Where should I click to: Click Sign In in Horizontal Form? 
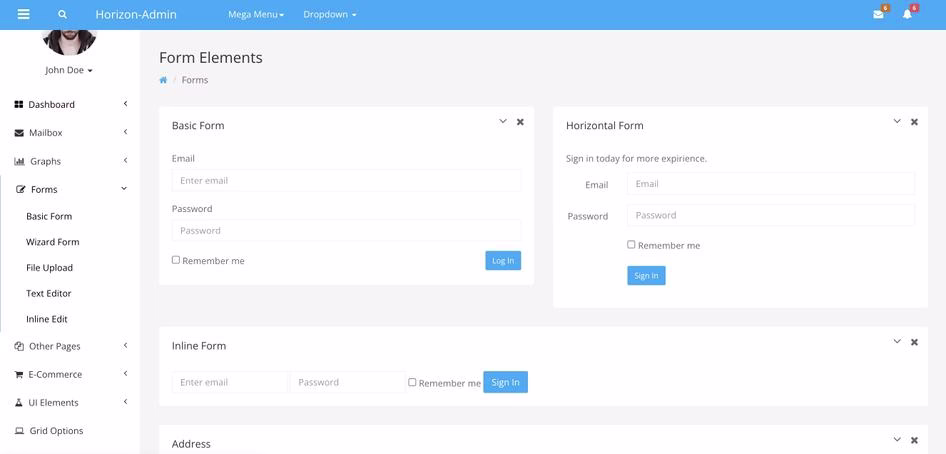[x=646, y=276]
